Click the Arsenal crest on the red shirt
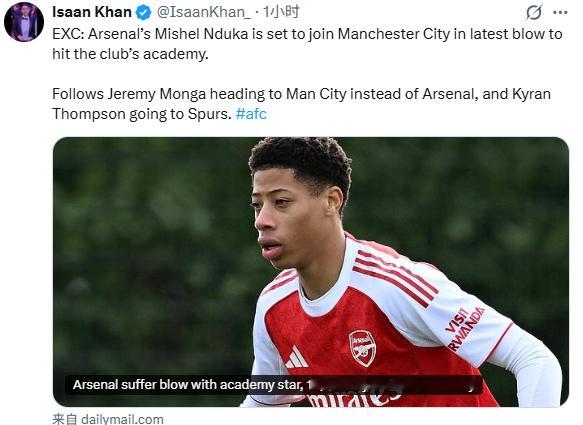 click(x=362, y=348)
